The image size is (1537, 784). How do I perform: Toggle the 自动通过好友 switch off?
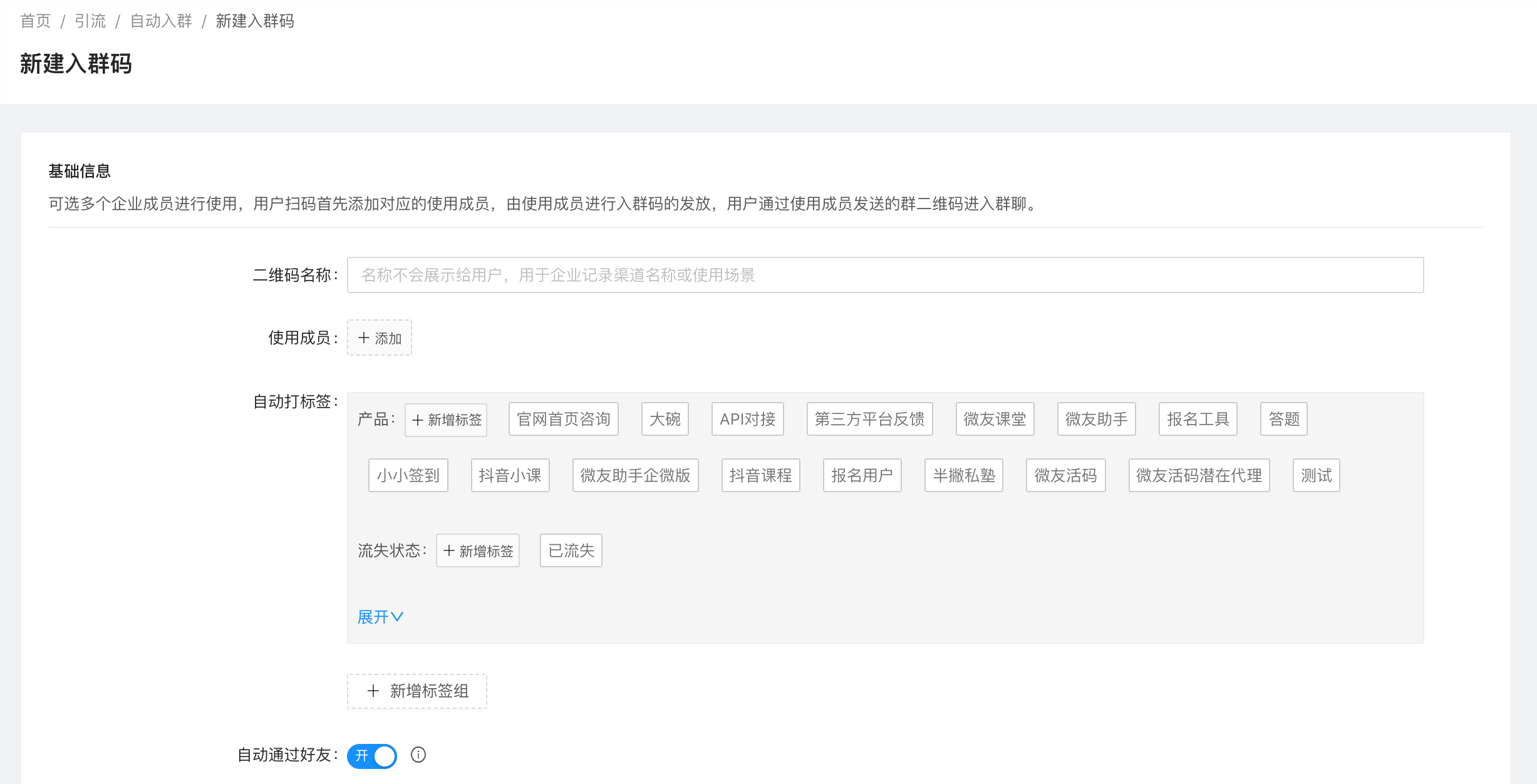click(x=372, y=756)
